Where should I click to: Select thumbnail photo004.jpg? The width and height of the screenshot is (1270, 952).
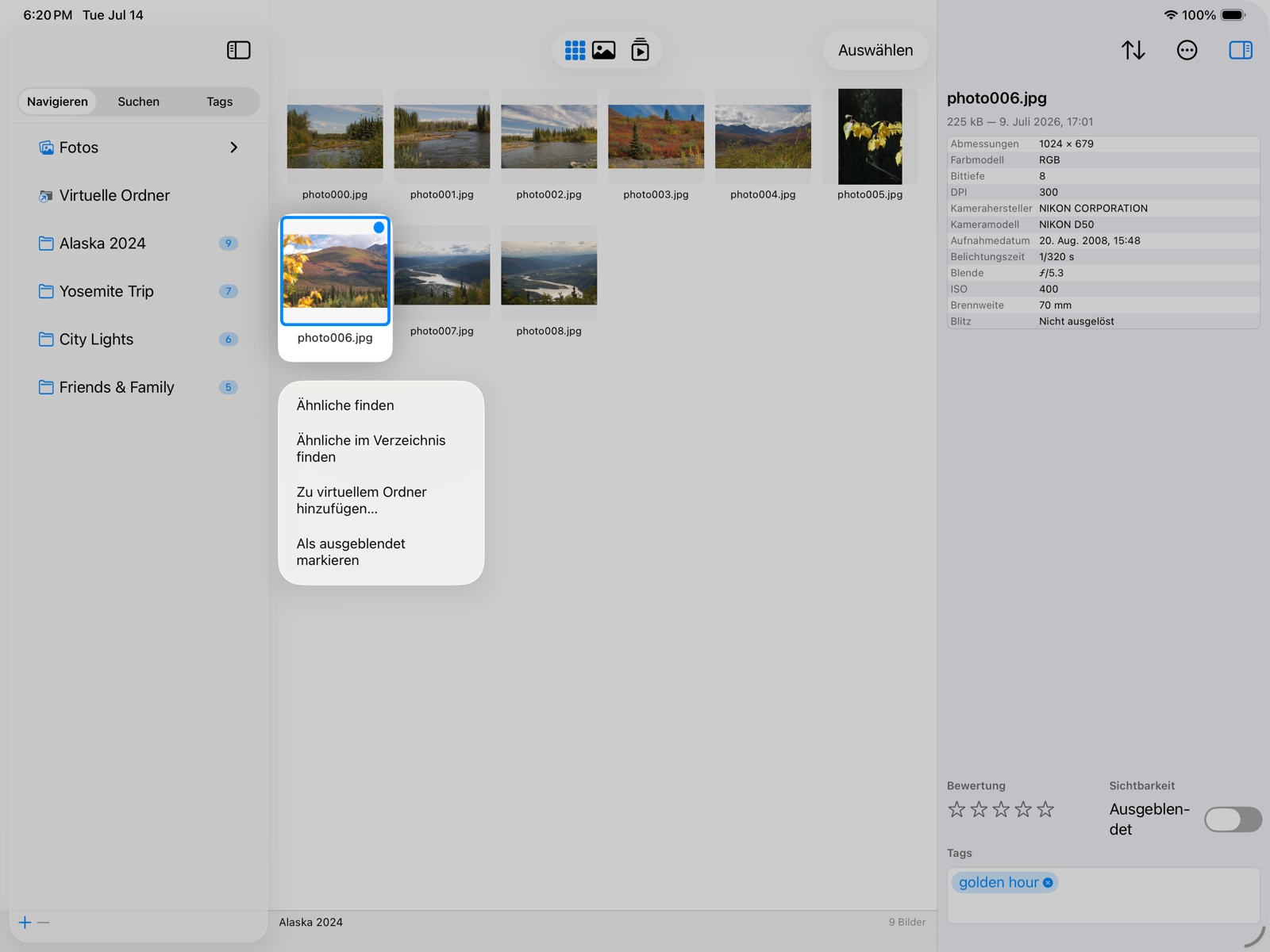(x=764, y=136)
